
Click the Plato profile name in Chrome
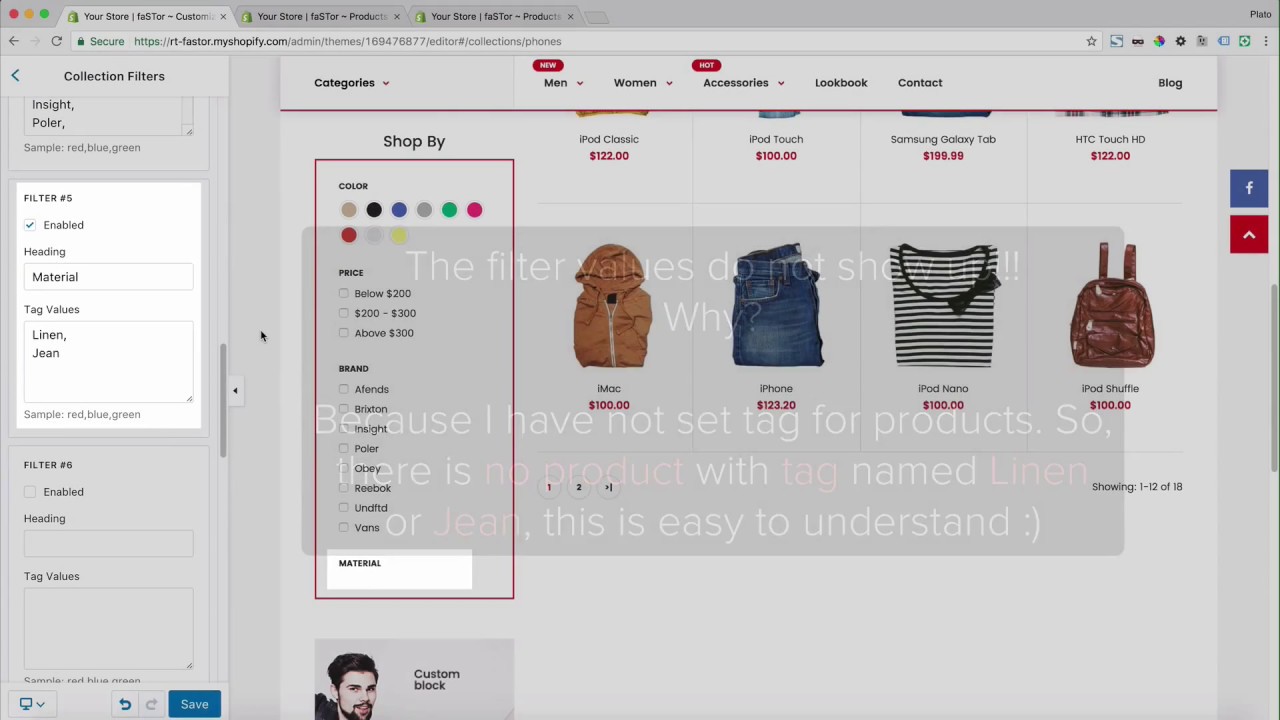pos(1260,14)
